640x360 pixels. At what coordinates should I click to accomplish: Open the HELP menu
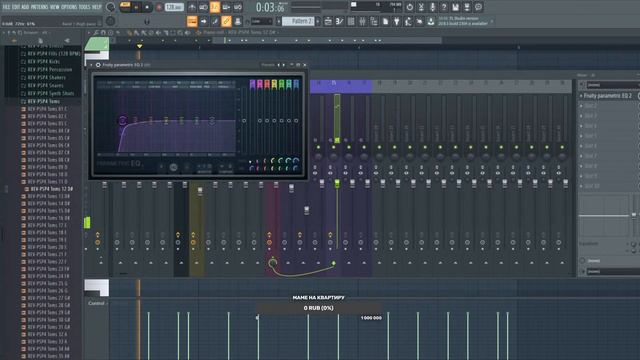tap(97, 7)
